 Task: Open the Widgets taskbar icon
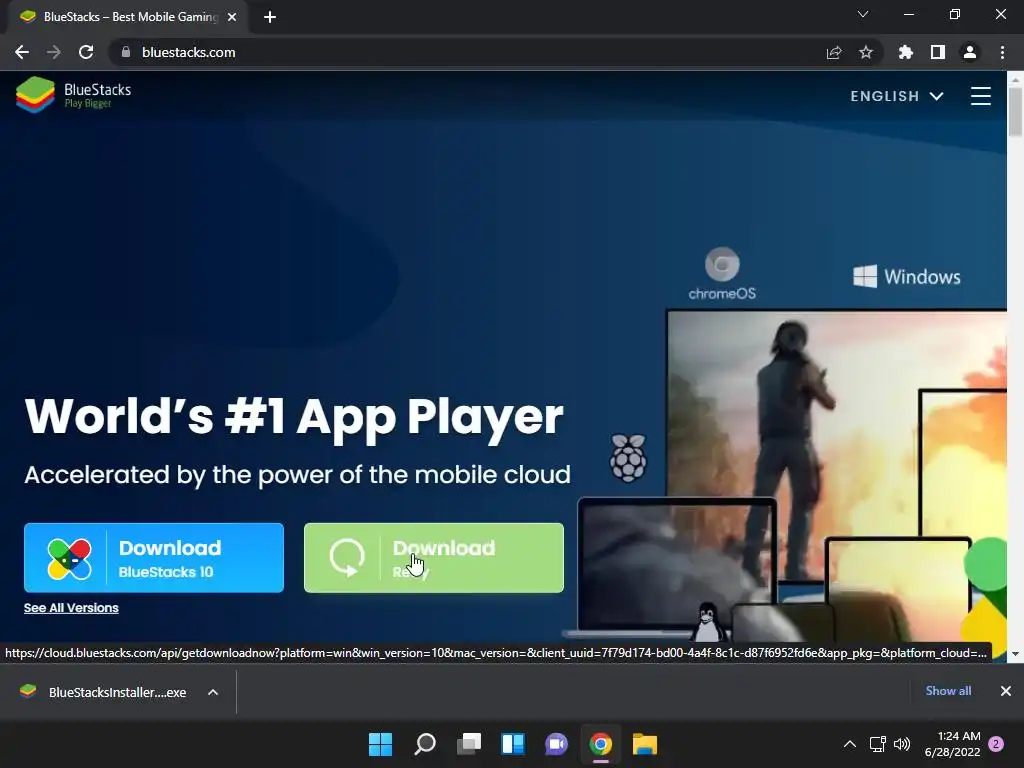(x=513, y=744)
